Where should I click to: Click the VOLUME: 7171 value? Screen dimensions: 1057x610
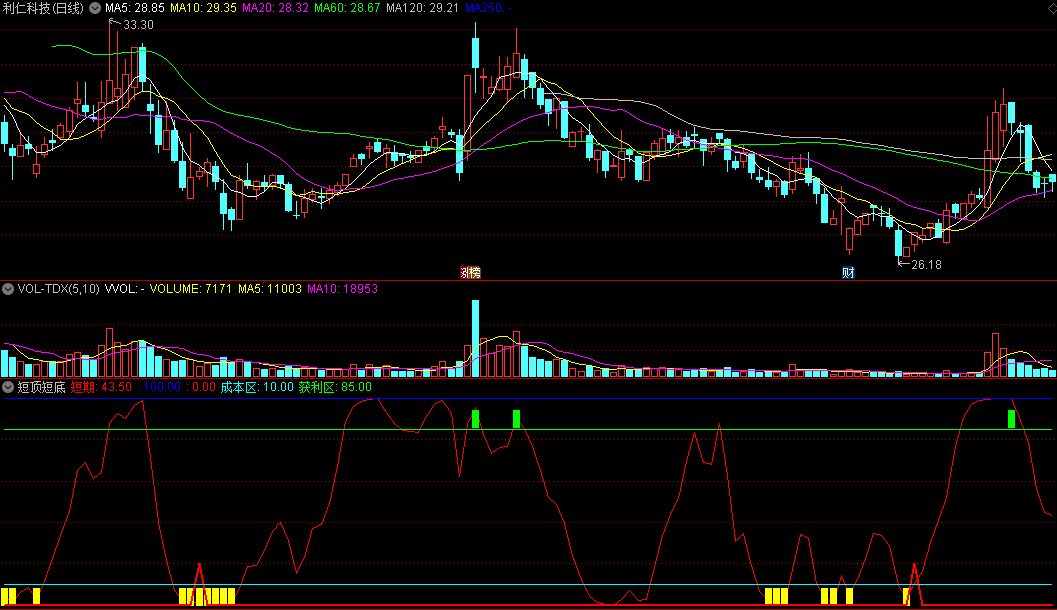[191, 289]
